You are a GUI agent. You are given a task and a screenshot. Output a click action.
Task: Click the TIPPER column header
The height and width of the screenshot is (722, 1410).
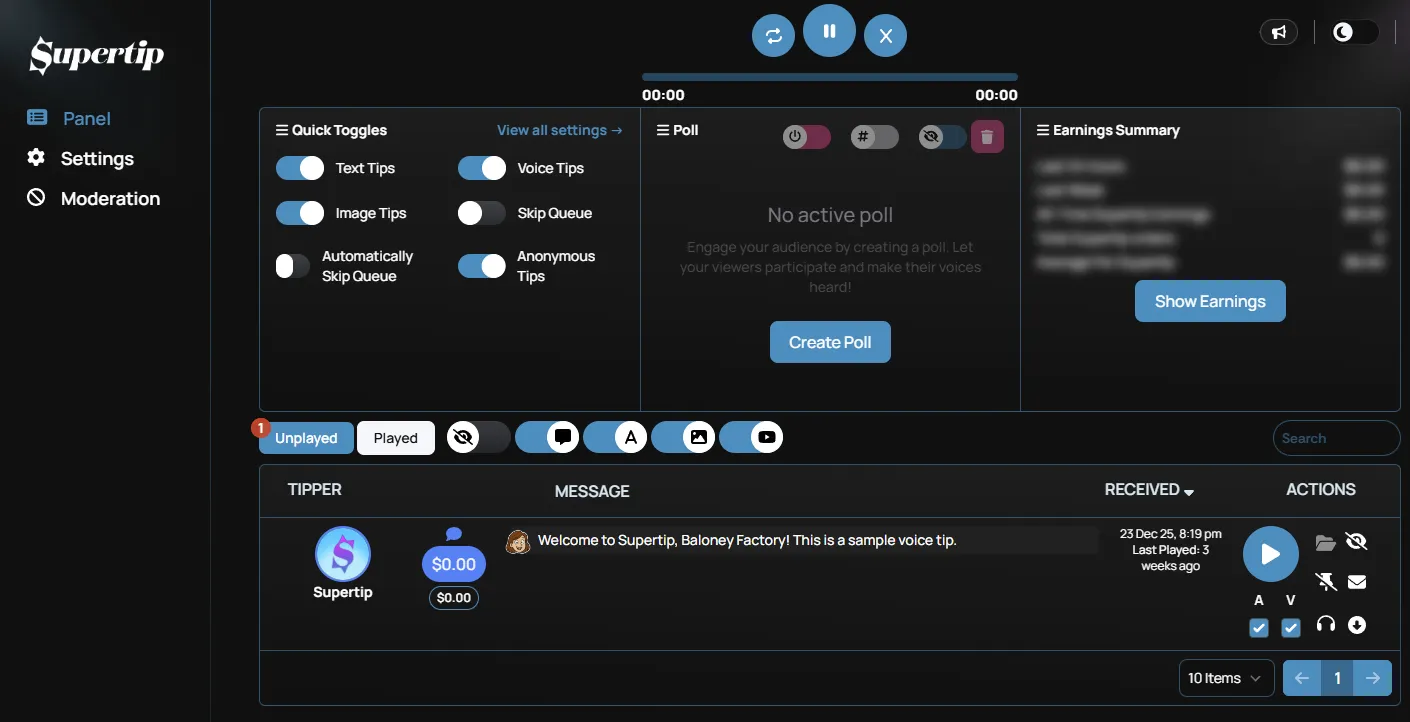tap(315, 489)
